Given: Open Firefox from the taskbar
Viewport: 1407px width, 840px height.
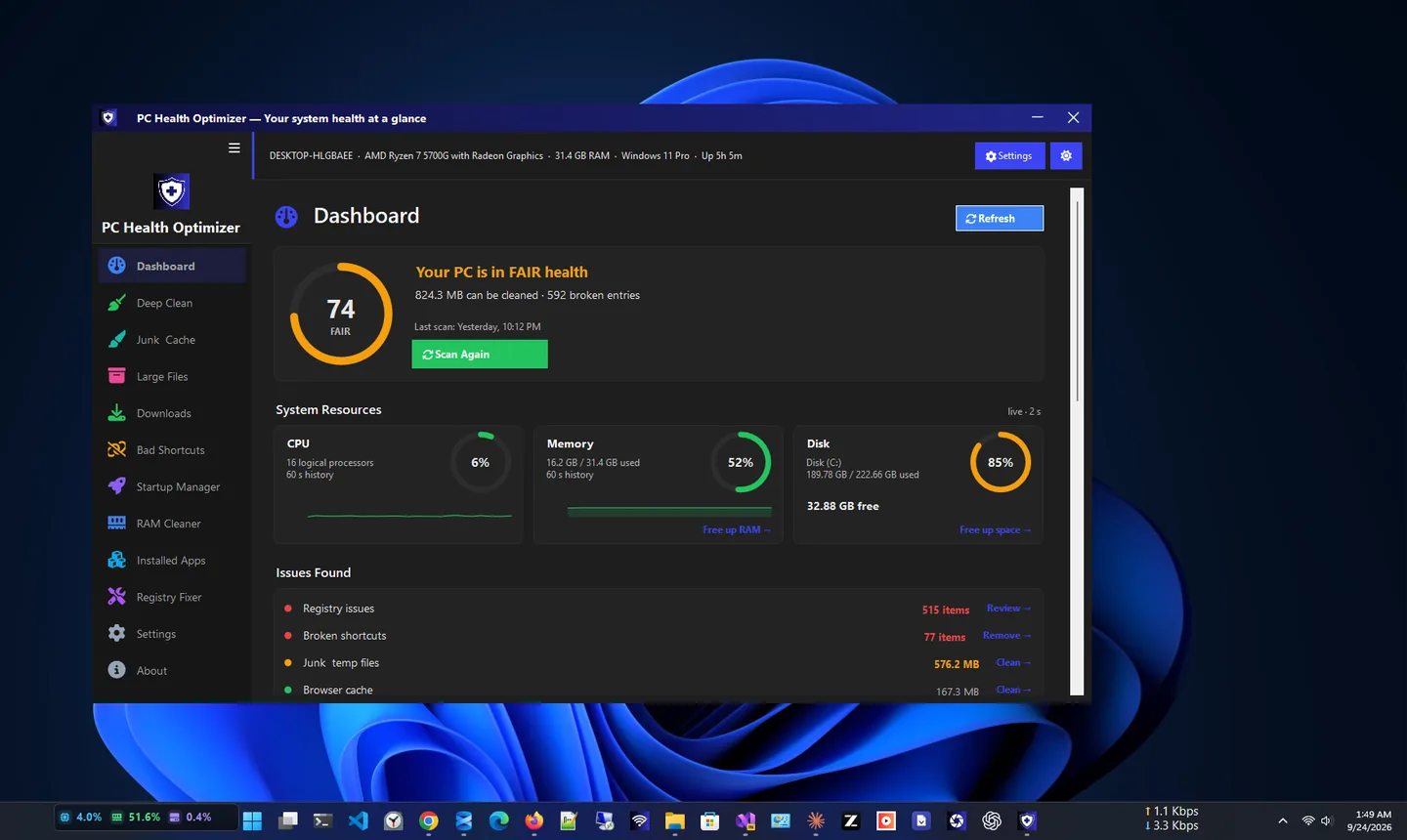Looking at the screenshot, I should coord(534,821).
